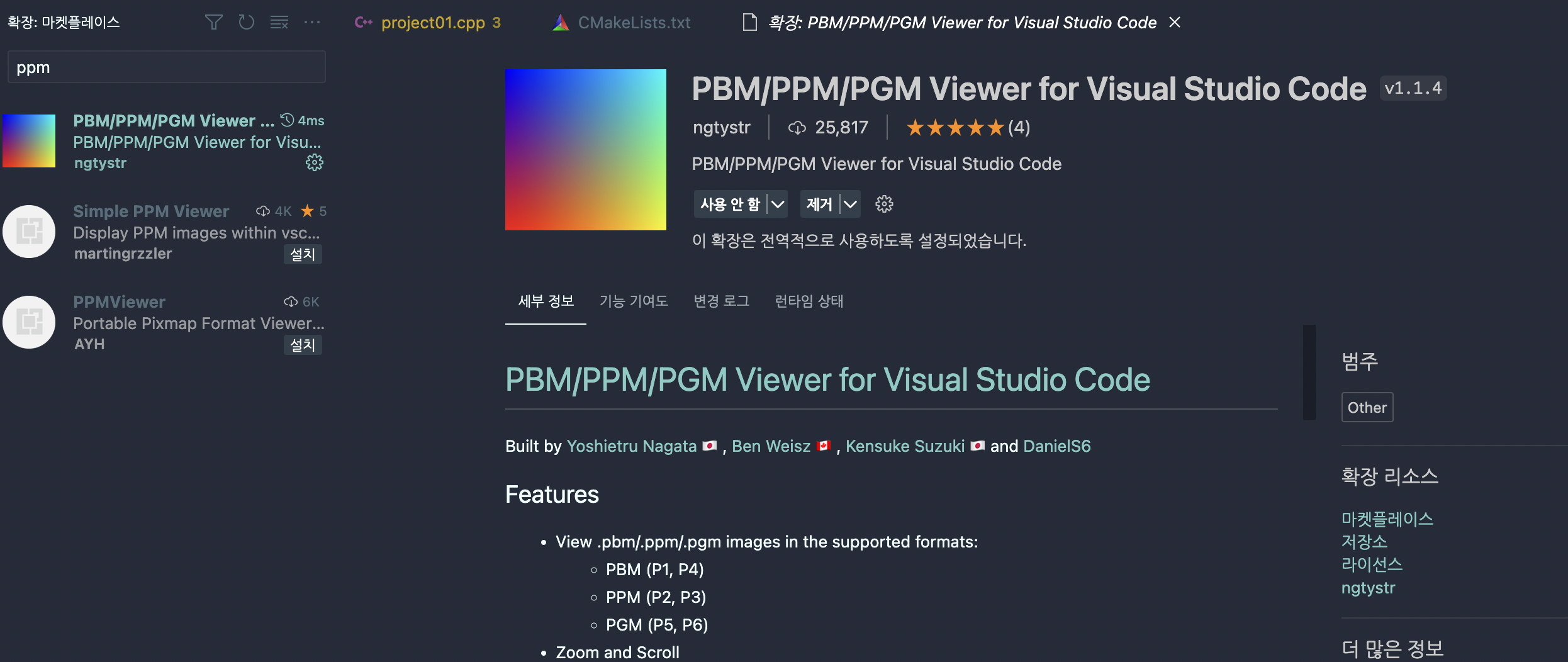Select the extension details editor tab
1568x662 pixels.
[x=963, y=23]
